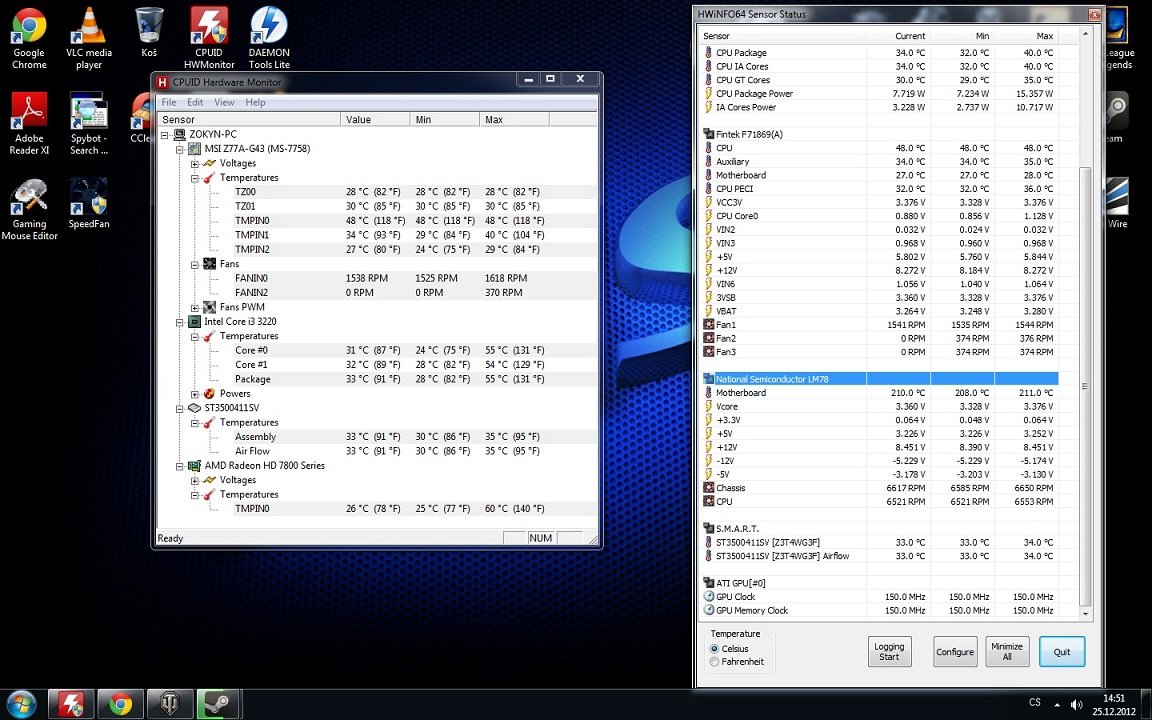The width and height of the screenshot is (1152, 720).
Task: Open HWiNFO64 Configure settings
Action: [955, 652]
